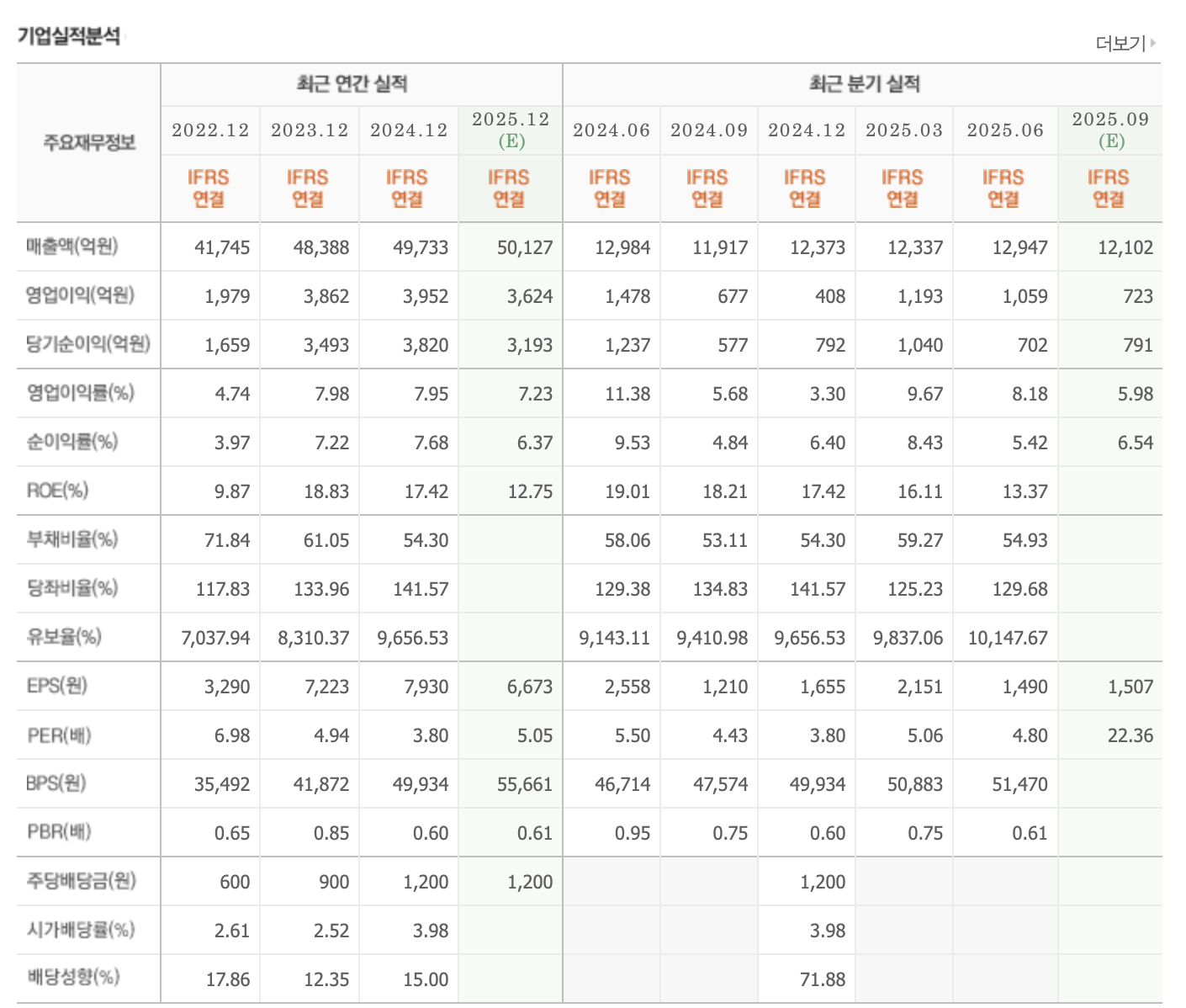Click the 주당배당금(원) row label
Screen dimensions: 1186x1008
pos(81,881)
